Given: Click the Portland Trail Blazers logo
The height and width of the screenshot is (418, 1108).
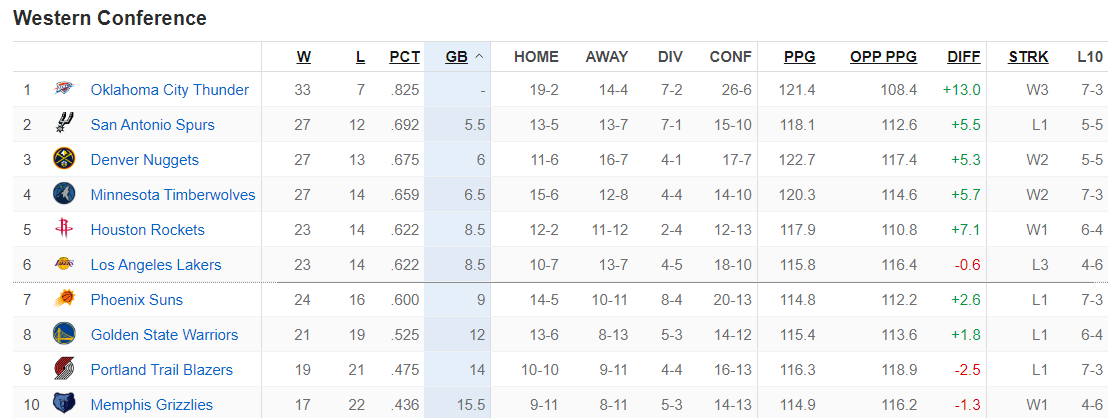Looking at the screenshot, I should coord(64,370).
